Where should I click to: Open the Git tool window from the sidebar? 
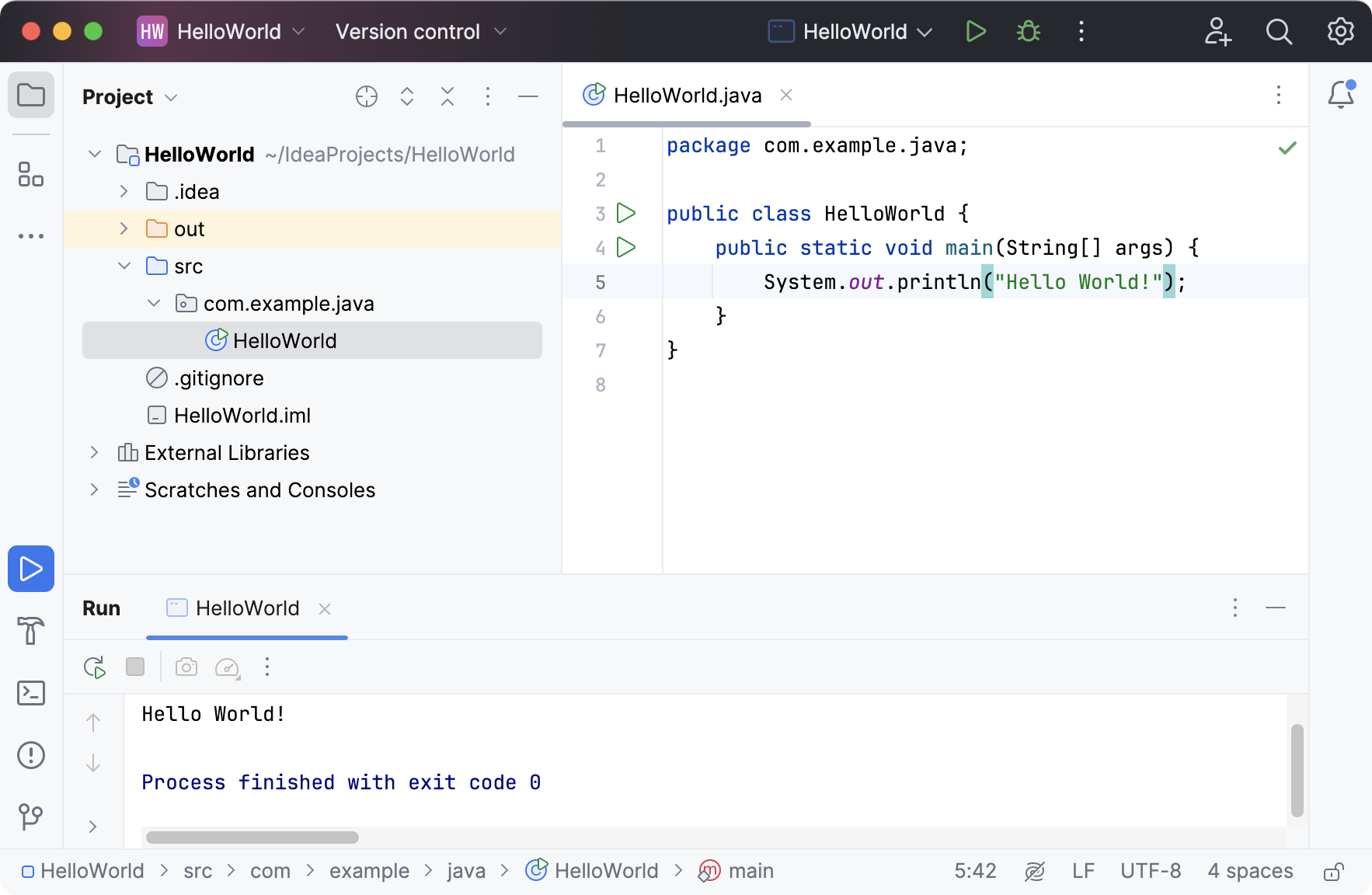[31, 817]
